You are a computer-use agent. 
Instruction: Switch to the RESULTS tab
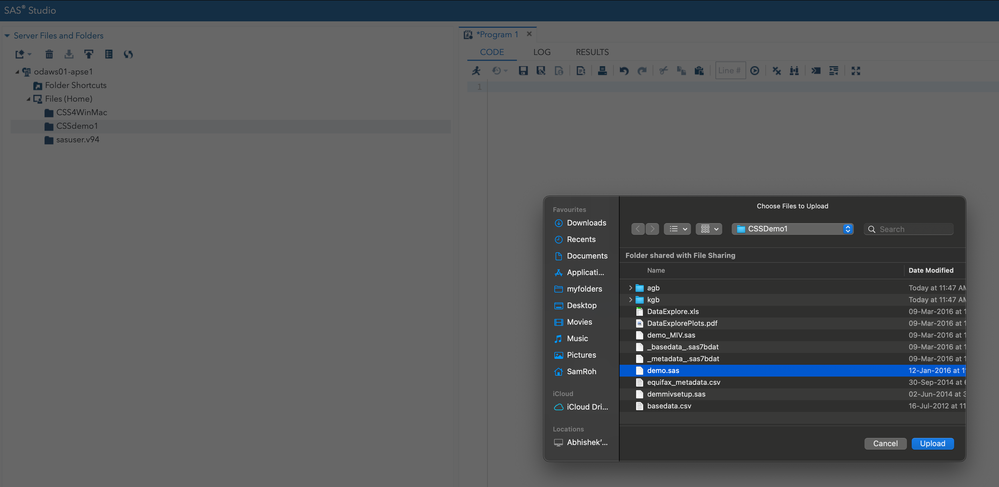592,52
